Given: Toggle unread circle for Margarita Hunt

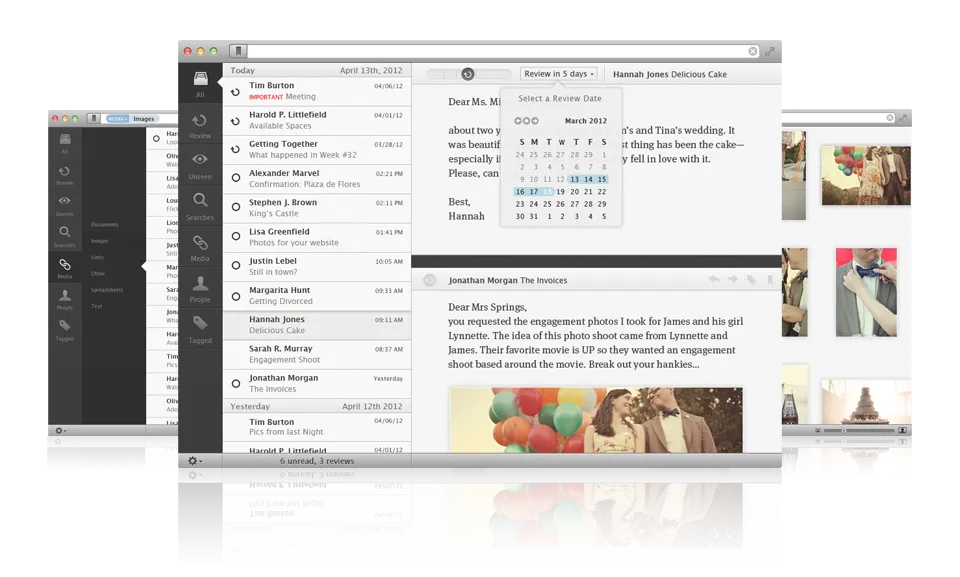Looking at the screenshot, I should [236, 296].
